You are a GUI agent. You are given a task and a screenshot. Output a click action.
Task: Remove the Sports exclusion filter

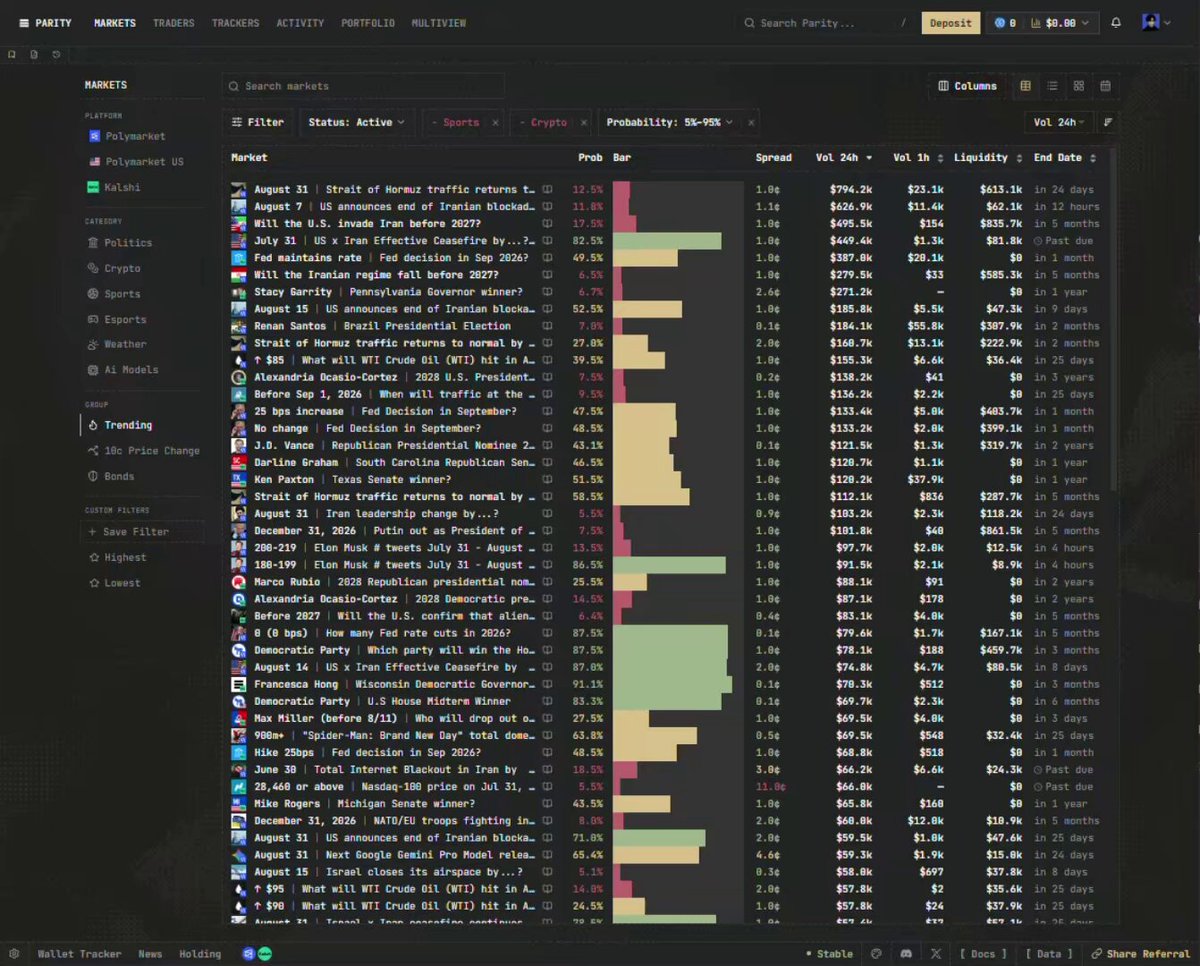(x=495, y=122)
